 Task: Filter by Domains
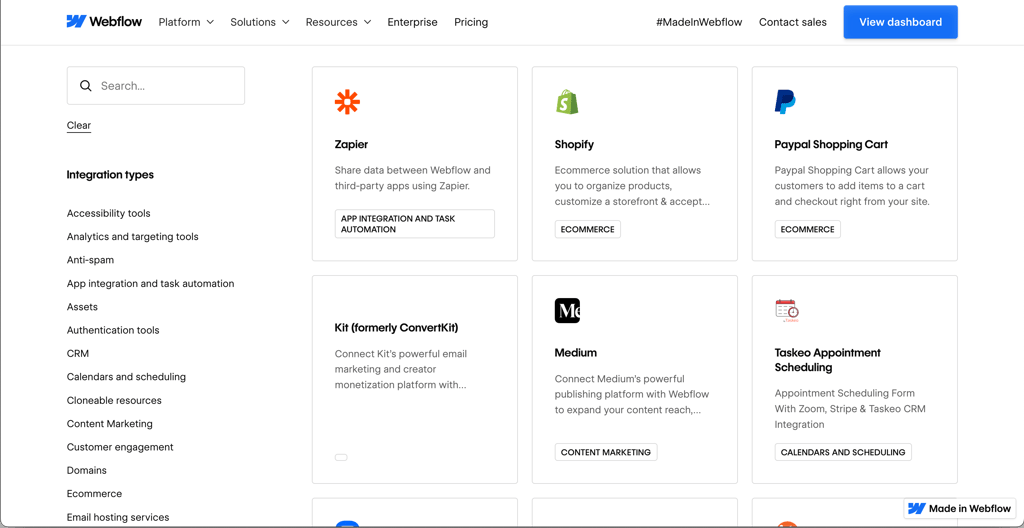87,470
